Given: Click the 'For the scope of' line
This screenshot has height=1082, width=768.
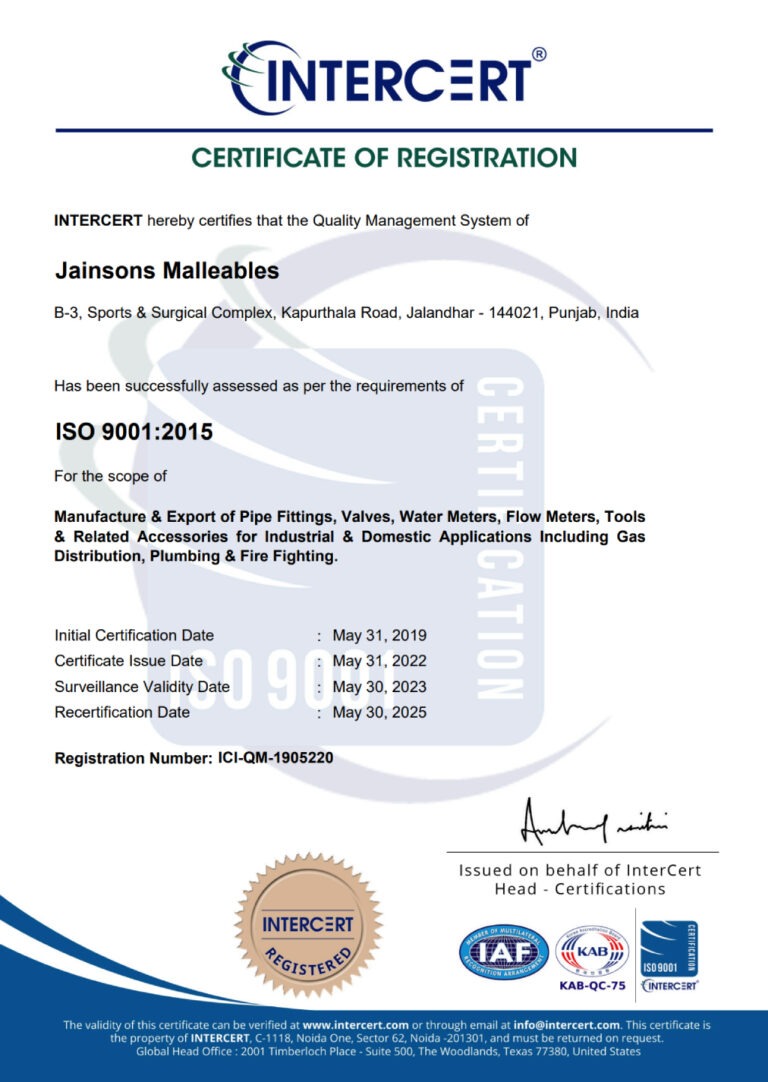Looking at the screenshot, I should (110, 476).
